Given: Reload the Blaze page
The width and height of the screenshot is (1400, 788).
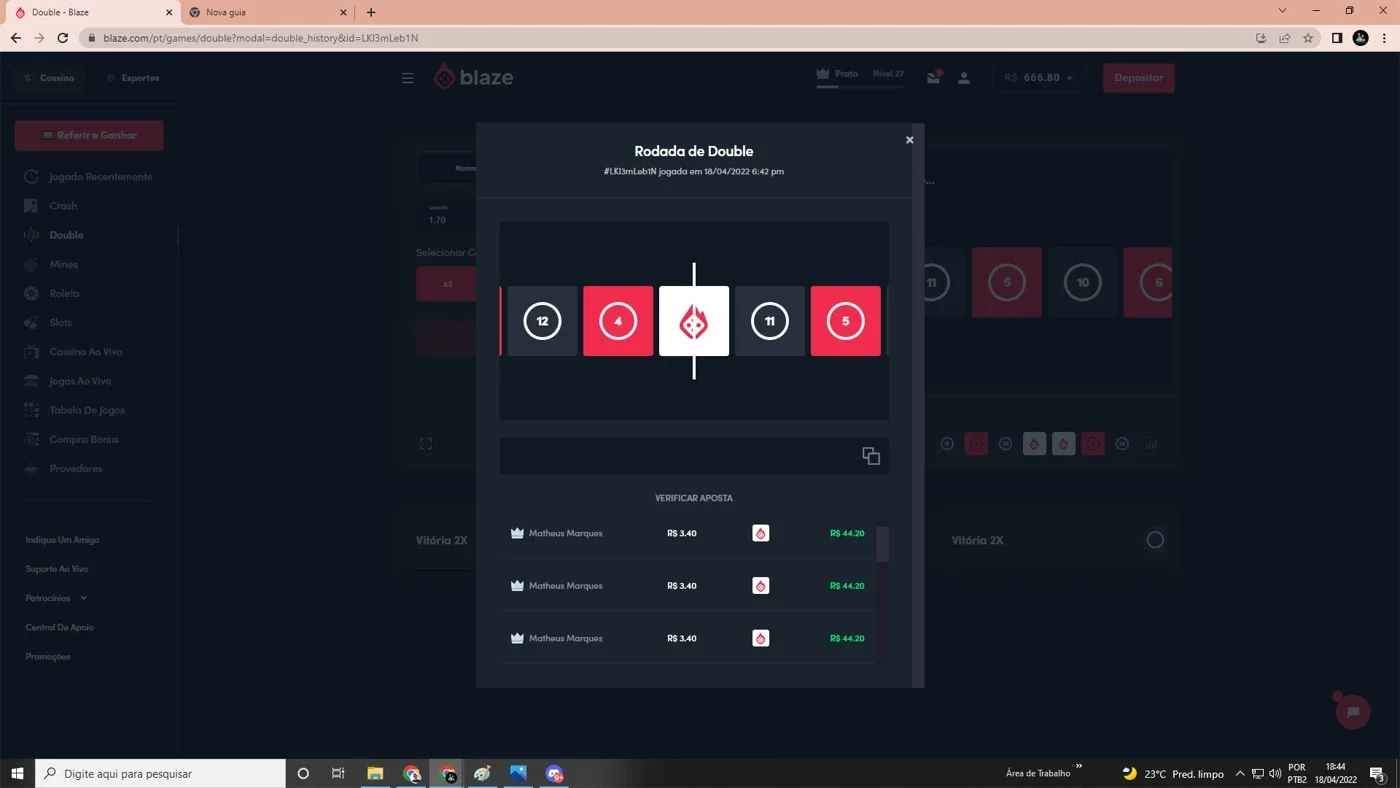Looking at the screenshot, I should coord(62,38).
